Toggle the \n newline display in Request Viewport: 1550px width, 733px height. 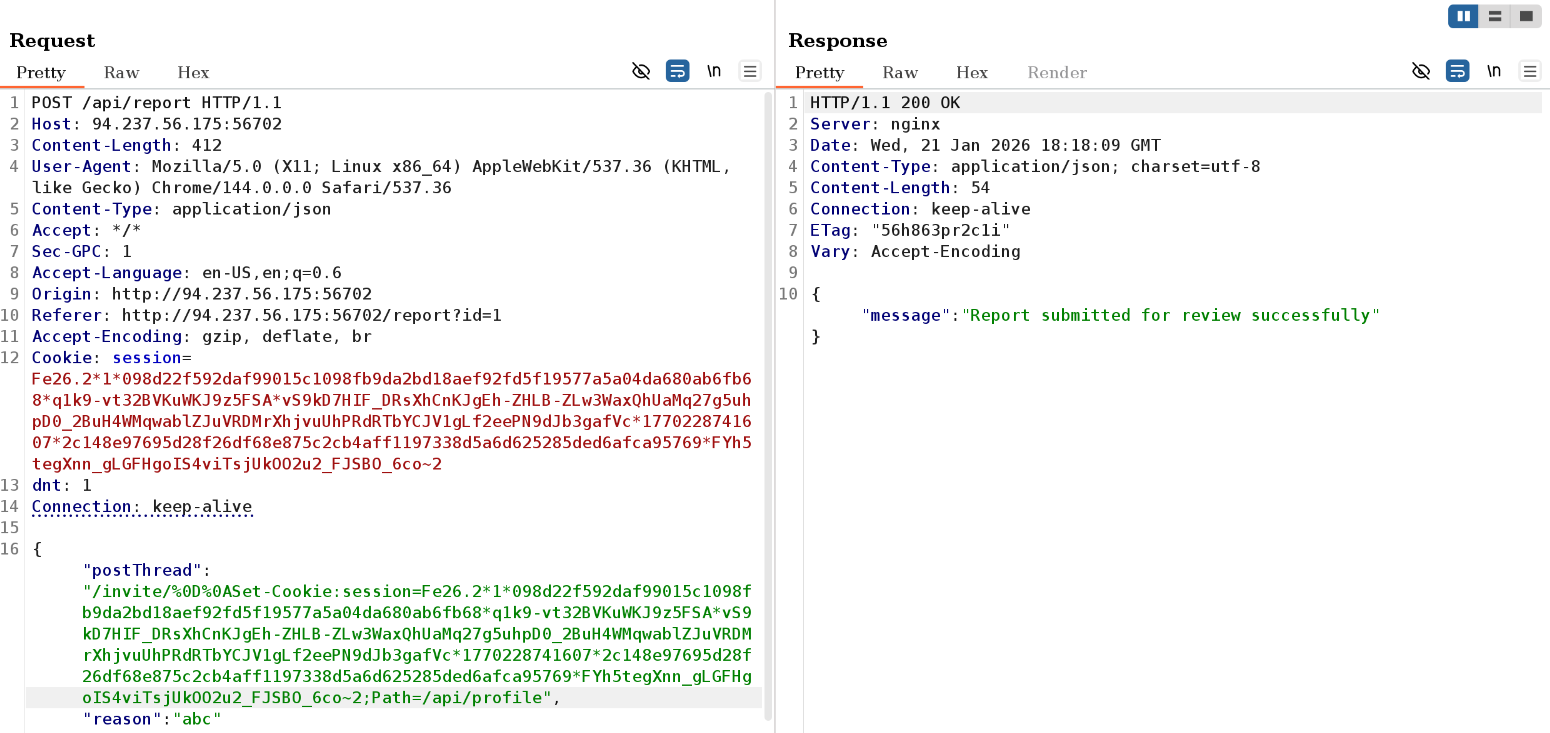click(714, 71)
